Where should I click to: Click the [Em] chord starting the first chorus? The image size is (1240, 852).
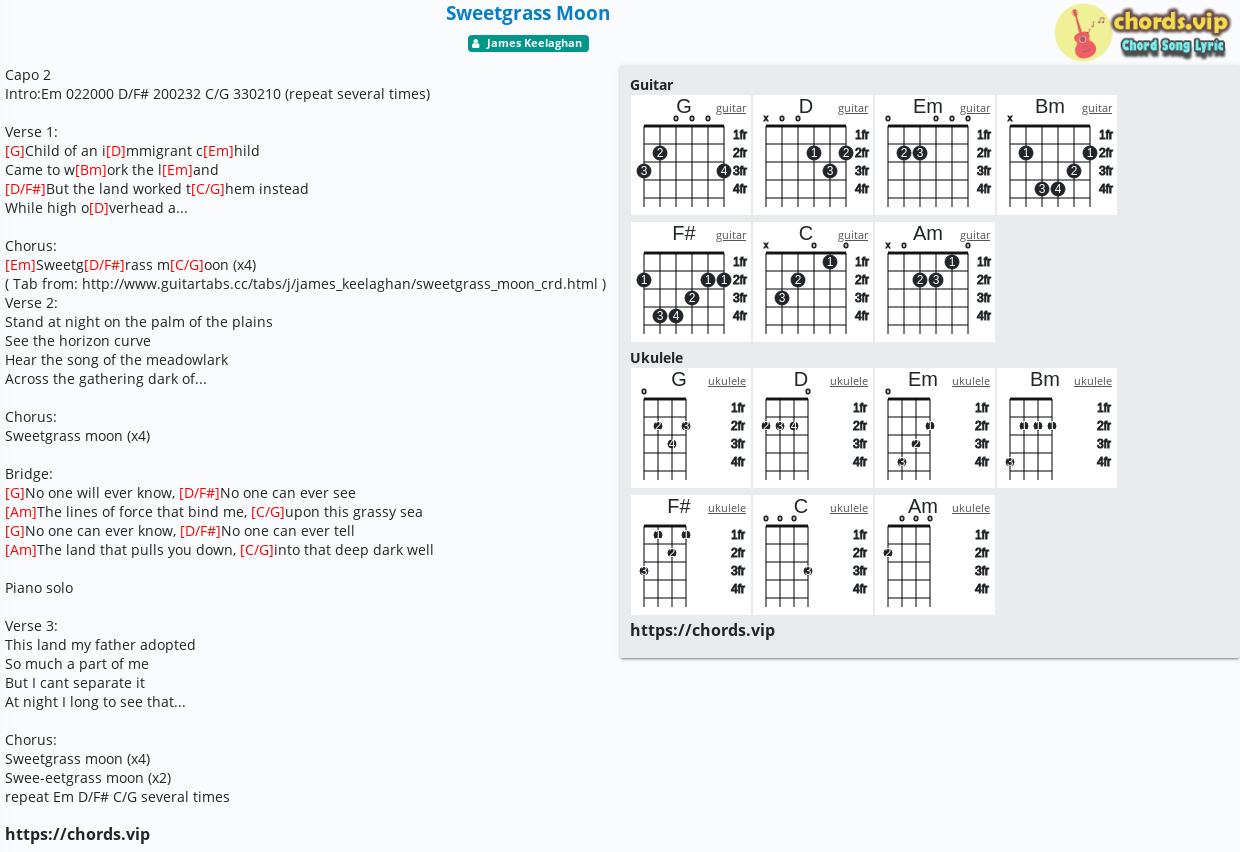(x=20, y=265)
